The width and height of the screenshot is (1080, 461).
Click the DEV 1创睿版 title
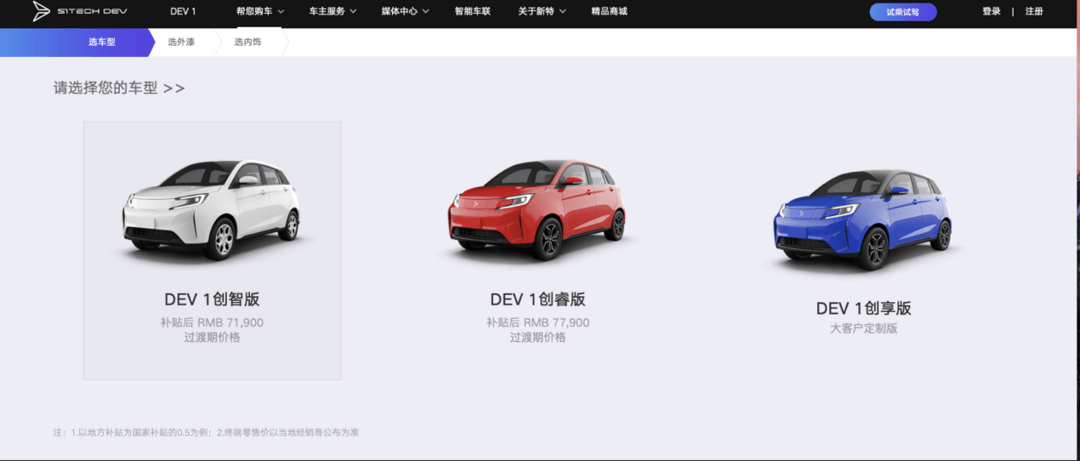click(x=537, y=300)
